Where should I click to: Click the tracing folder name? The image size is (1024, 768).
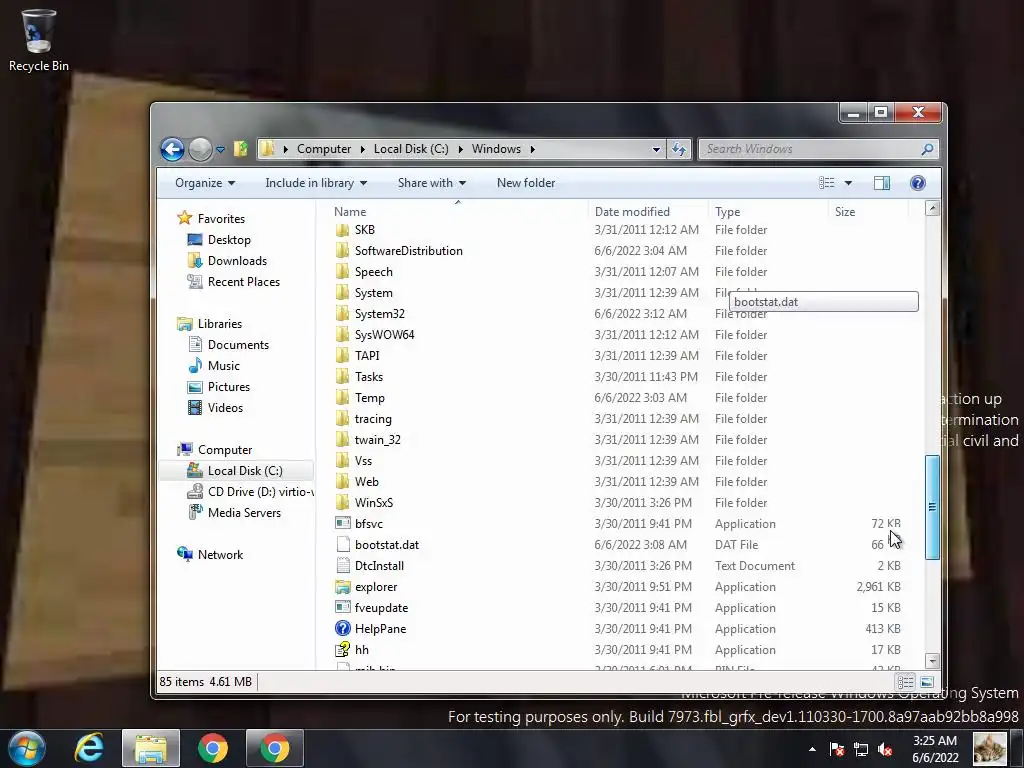(x=373, y=419)
